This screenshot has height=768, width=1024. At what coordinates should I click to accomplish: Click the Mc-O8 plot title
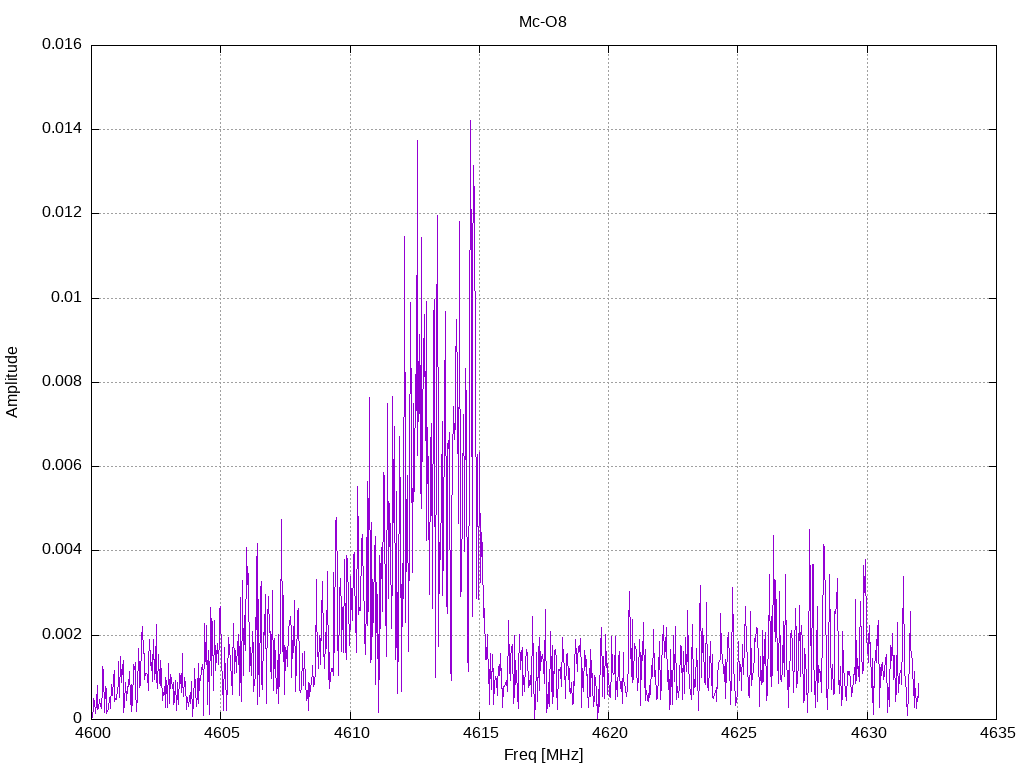[543, 21]
